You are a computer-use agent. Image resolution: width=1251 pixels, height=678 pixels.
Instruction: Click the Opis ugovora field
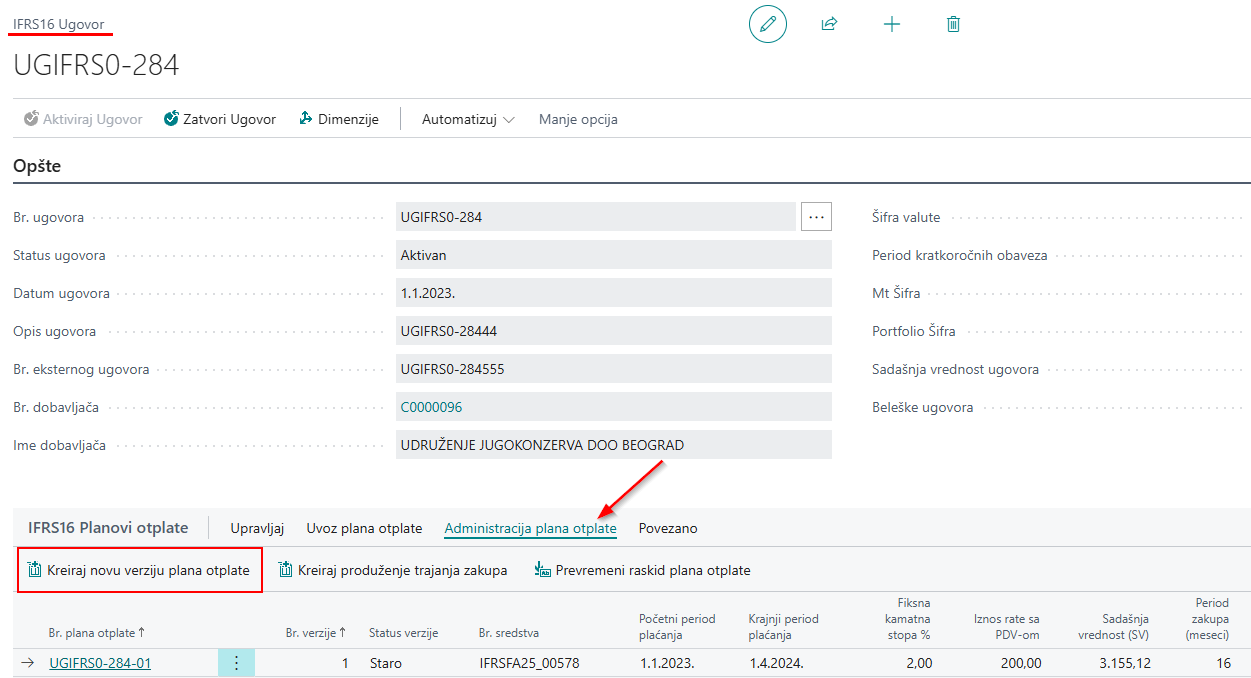[x=614, y=331]
